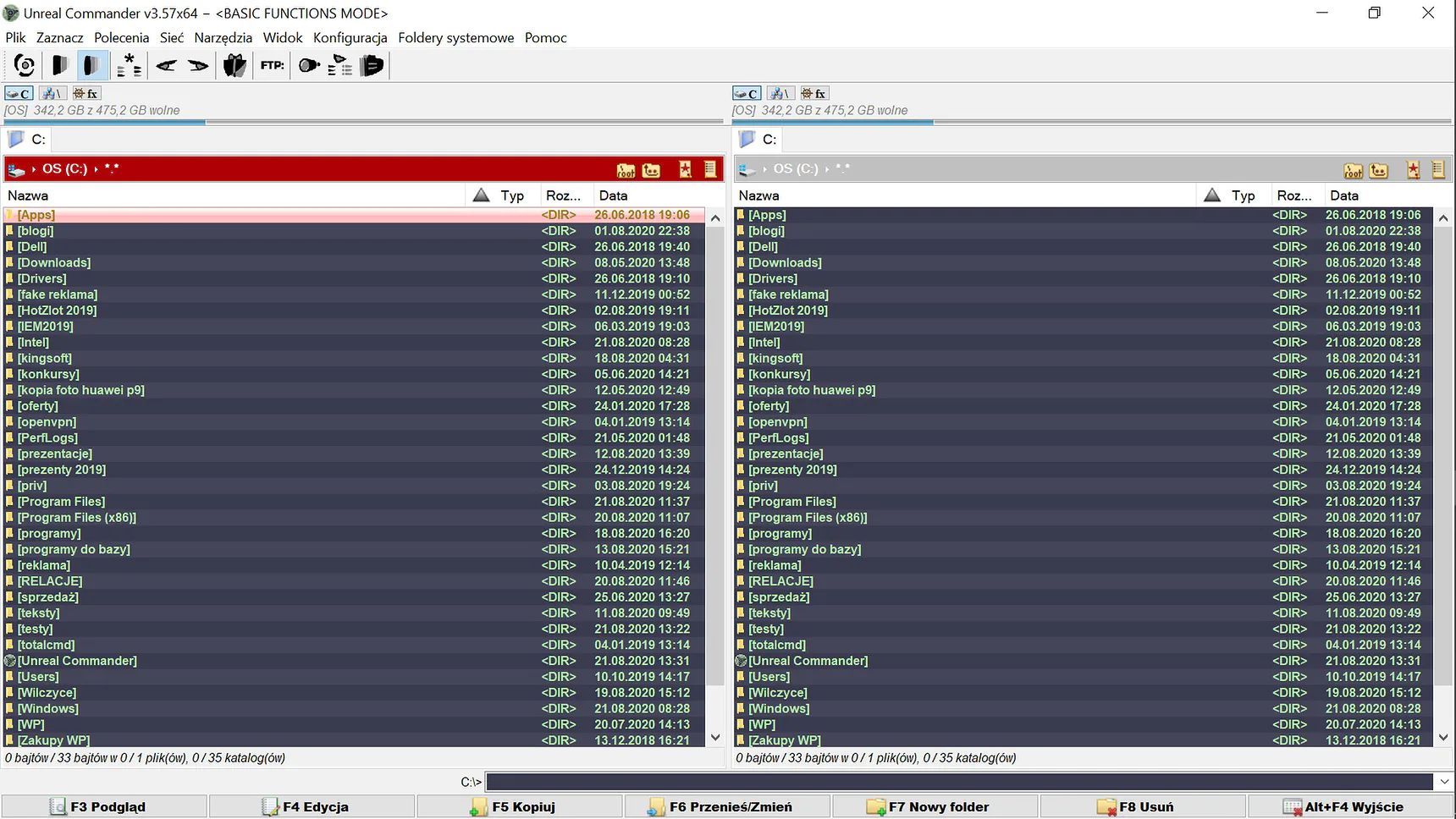Go to parent folder in the right panel
1456x819 pixels.
[1379, 170]
